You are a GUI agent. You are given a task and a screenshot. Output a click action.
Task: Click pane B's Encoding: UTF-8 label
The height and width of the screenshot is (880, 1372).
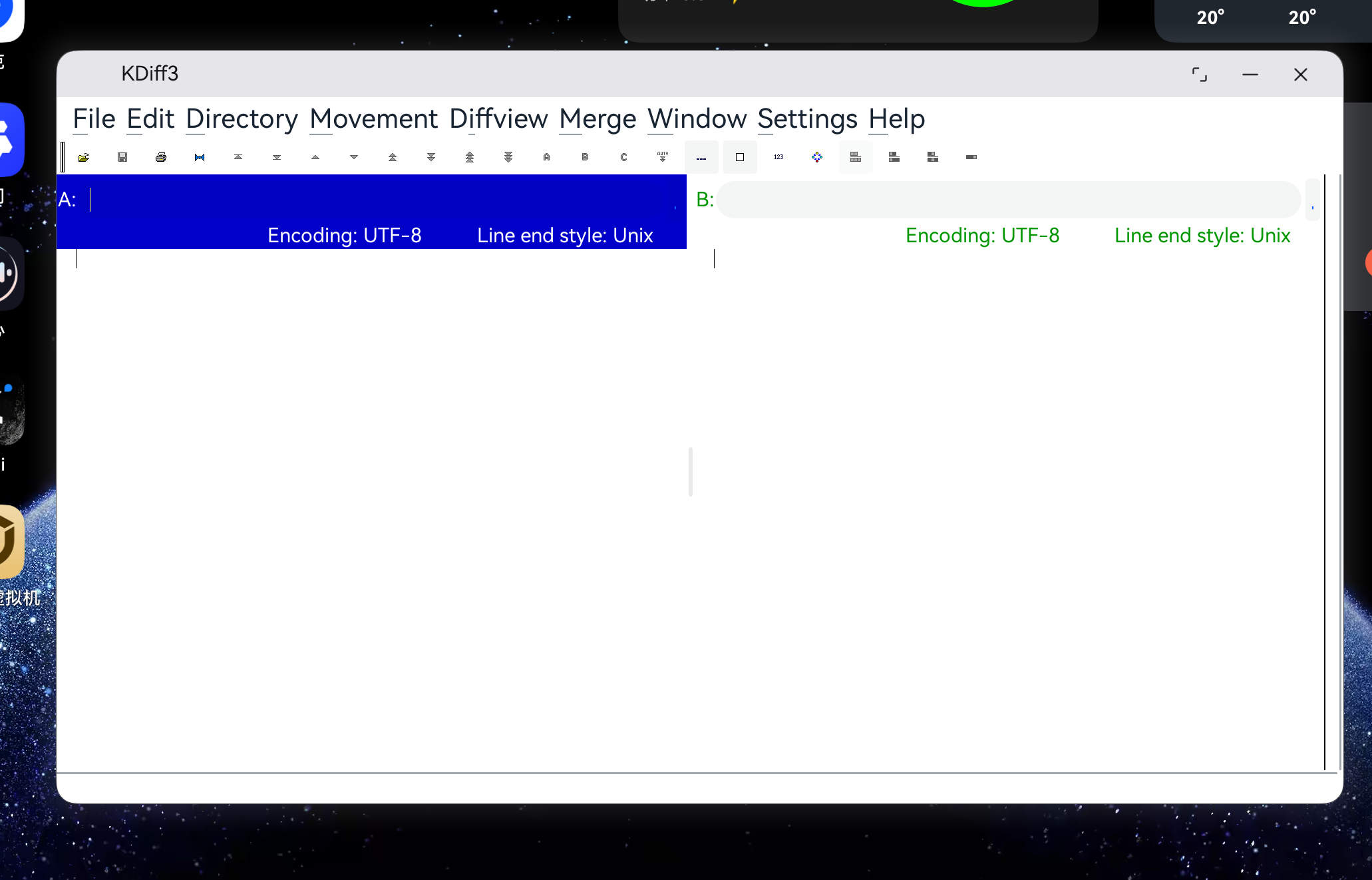pyautogui.click(x=983, y=235)
